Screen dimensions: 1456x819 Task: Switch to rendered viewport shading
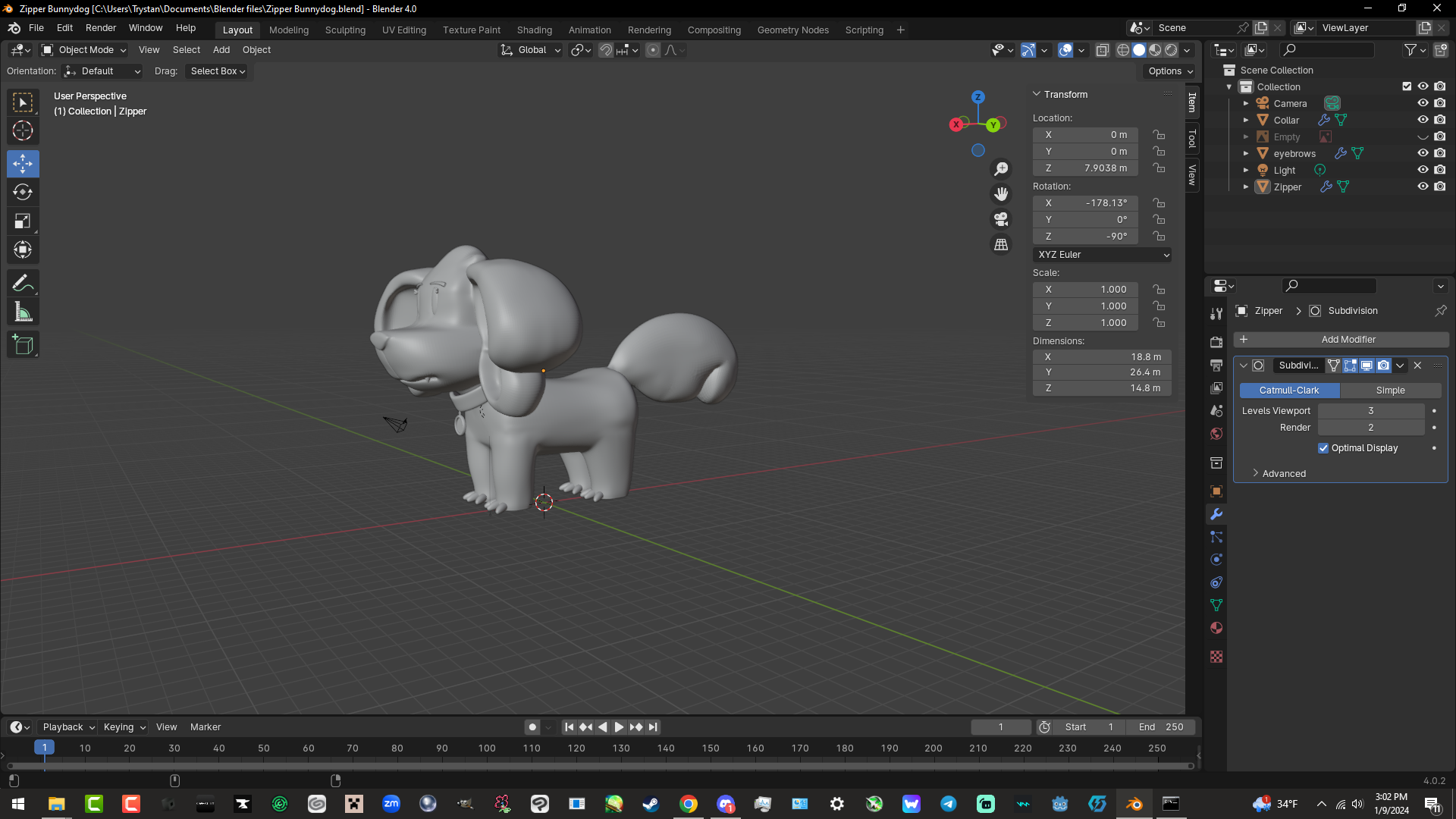pyautogui.click(x=1171, y=50)
